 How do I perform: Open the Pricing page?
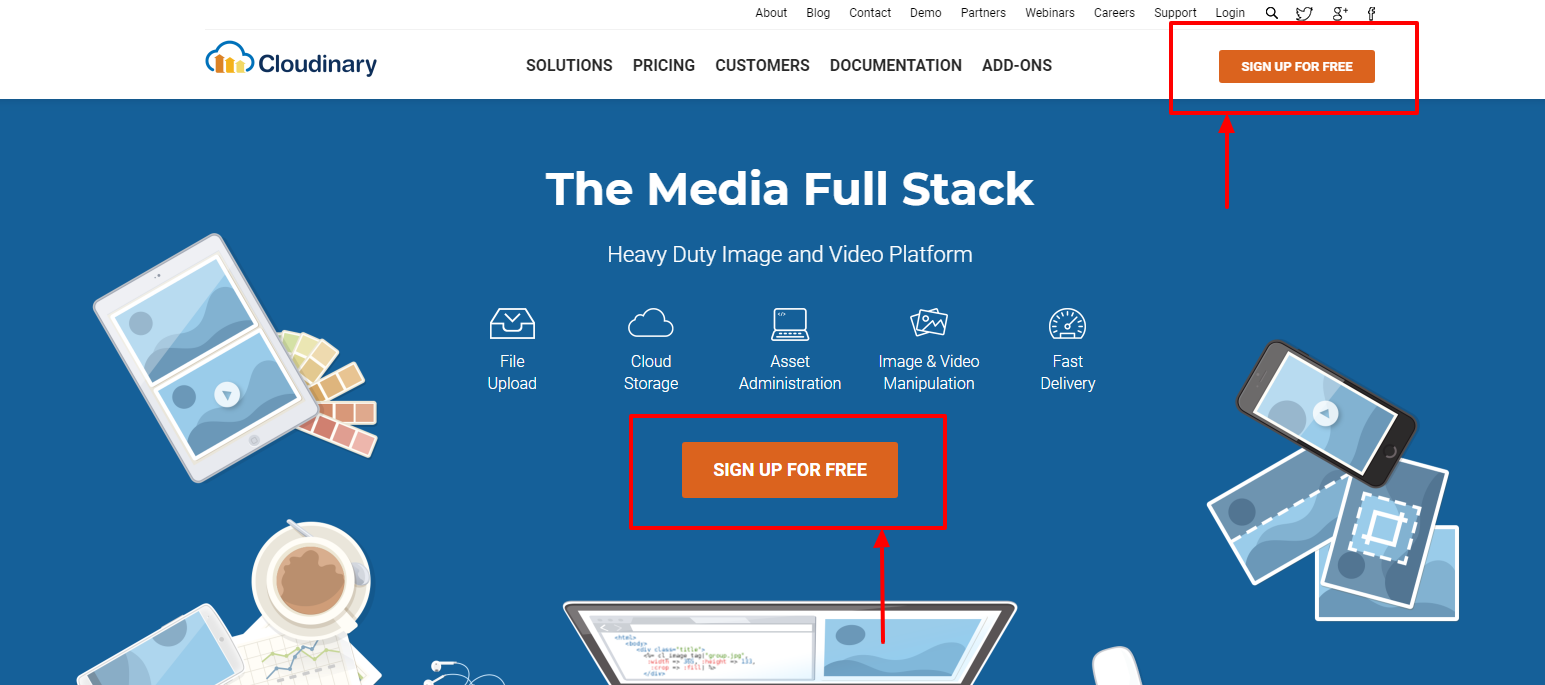(x=664, y=65)
